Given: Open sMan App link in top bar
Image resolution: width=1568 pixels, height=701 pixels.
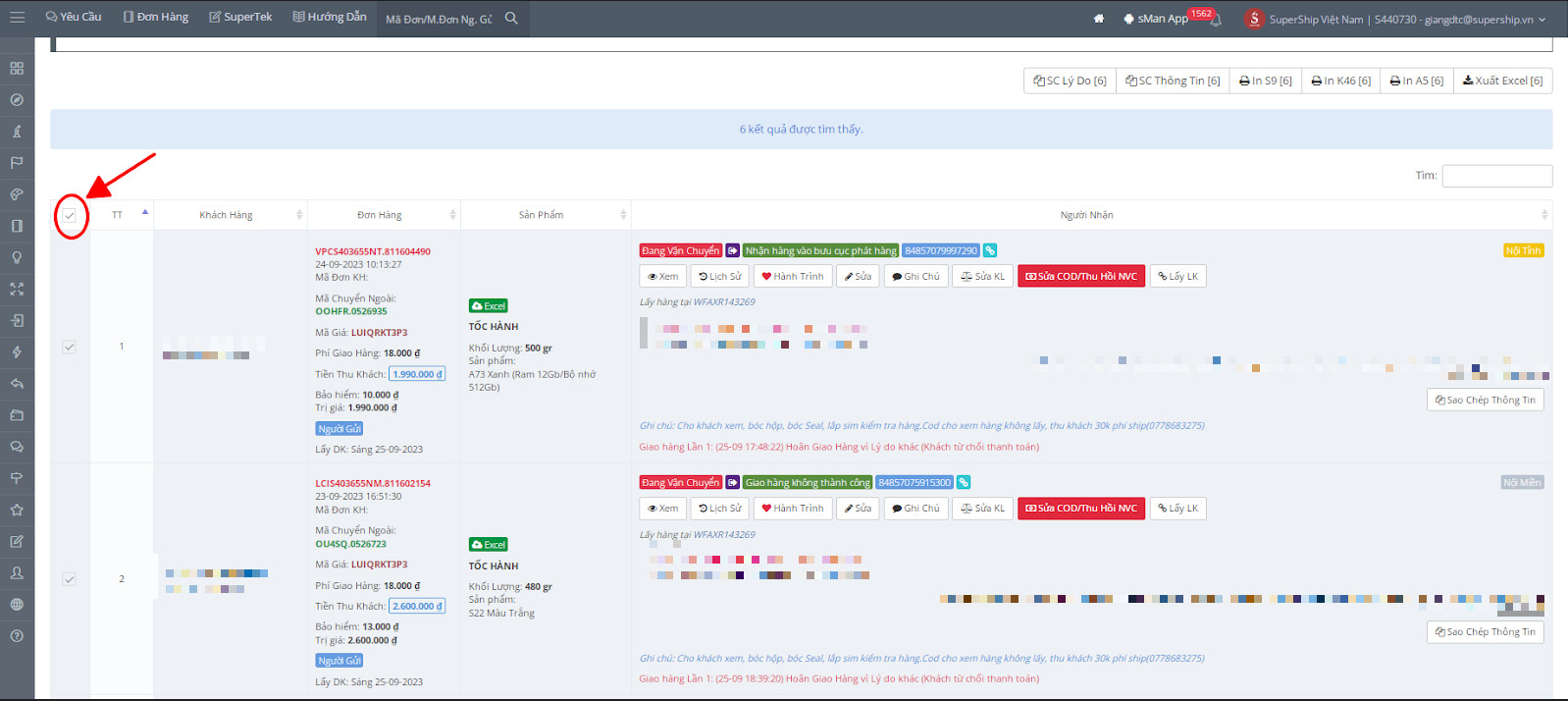Looking at the screenshot, I should 1156,19.
